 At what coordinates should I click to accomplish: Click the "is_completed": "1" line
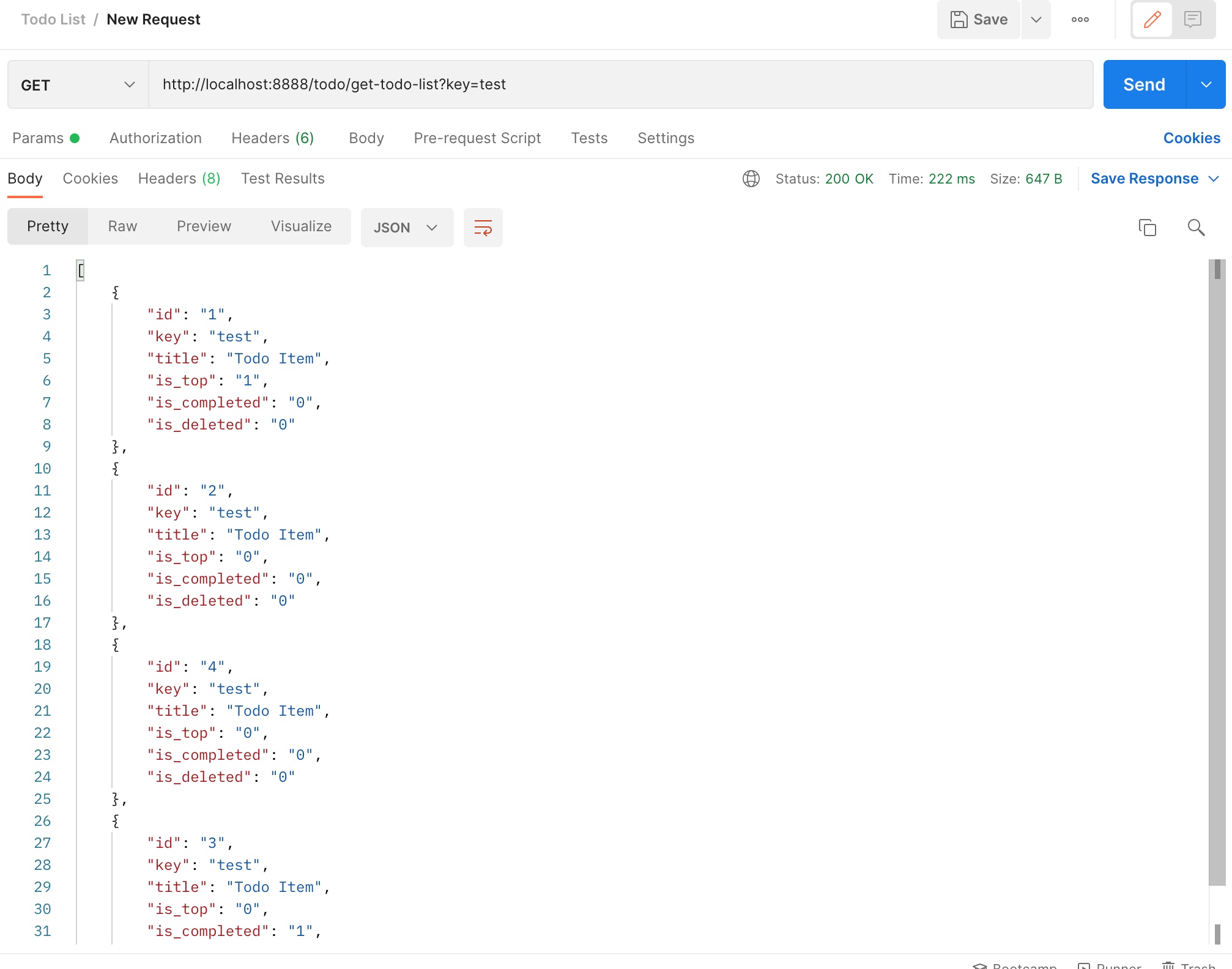click(x=234, y=931)
